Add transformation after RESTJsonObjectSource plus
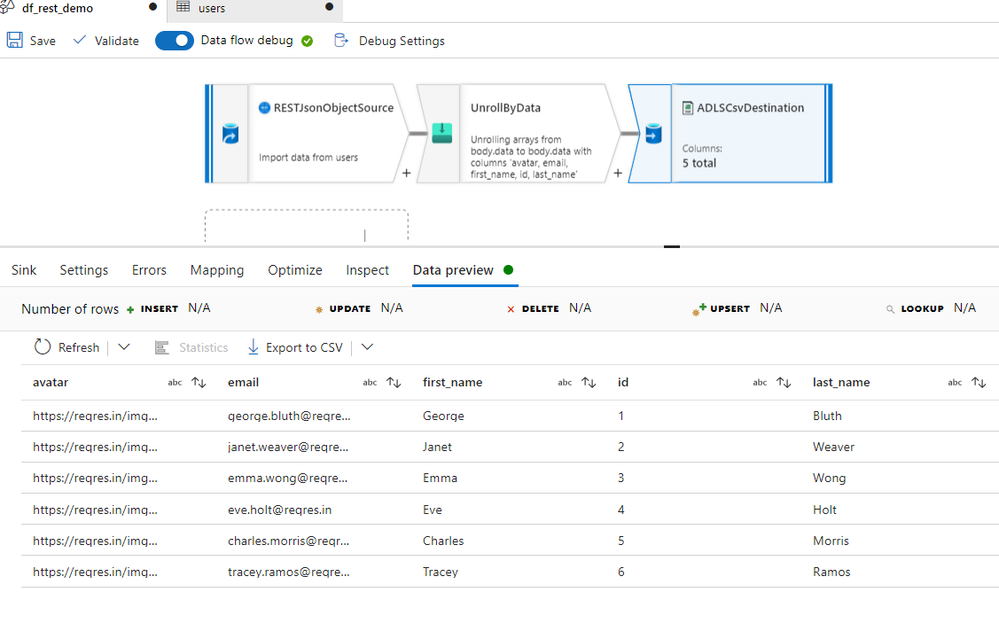Image resolution: width=999 pixels, height=630 pixels. (x=406, y=172)
